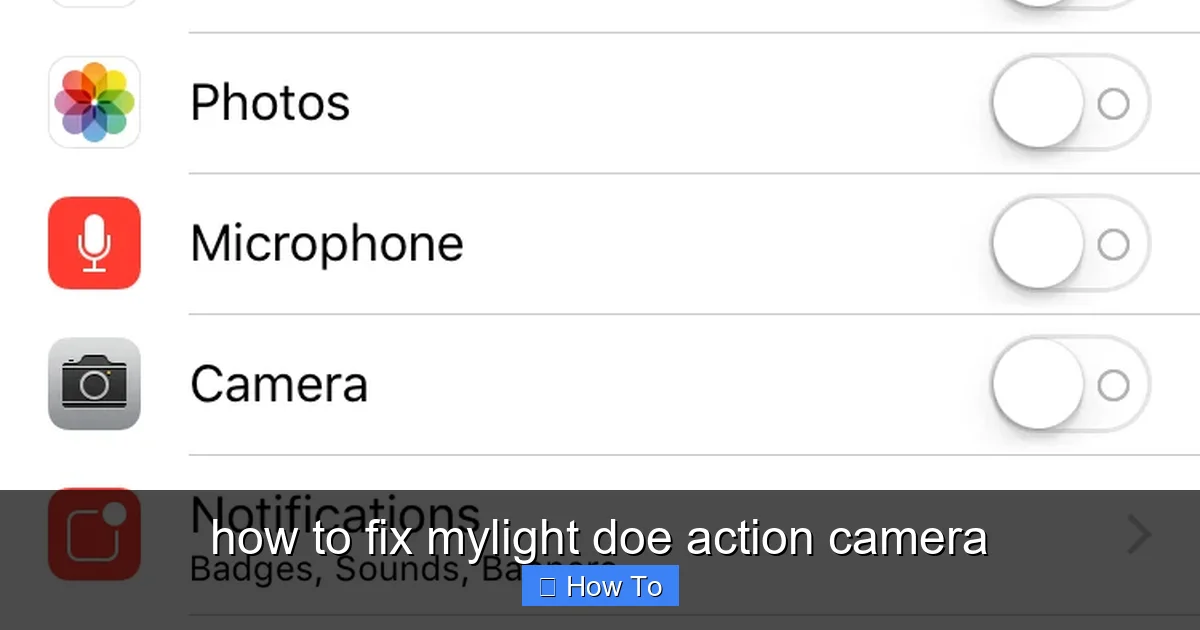Toggle the partially visible switch above Photos

pyautogui.click(x=1070, y=4)
